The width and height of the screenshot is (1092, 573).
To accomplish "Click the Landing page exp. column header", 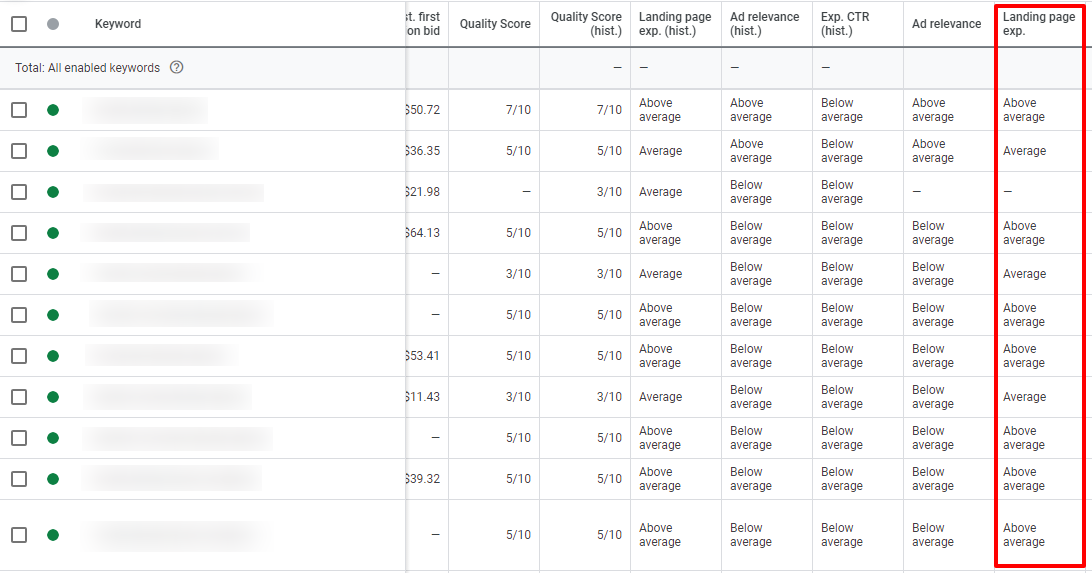I will coord(1038,24).
